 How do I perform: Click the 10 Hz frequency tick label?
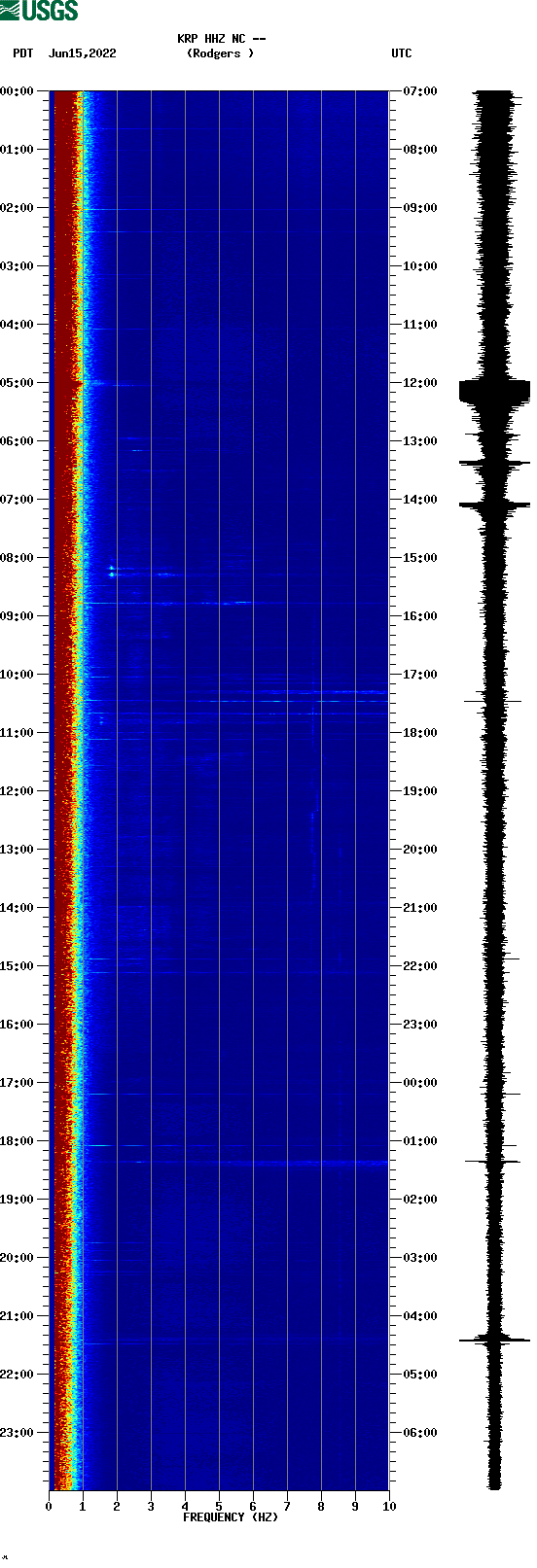click(389, 1507)
